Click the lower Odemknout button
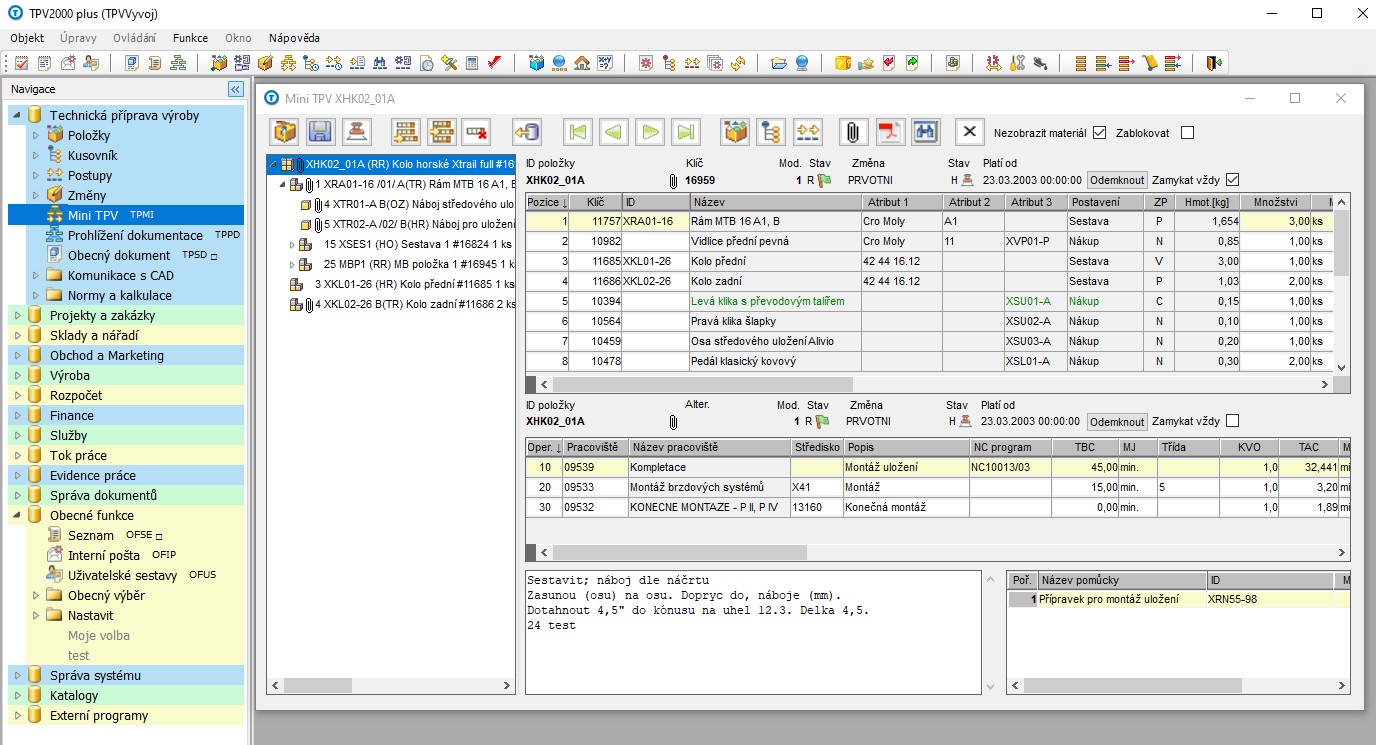Image resolution: width=1376 pixels, height=745 pixels. (x=1116, y=422)
